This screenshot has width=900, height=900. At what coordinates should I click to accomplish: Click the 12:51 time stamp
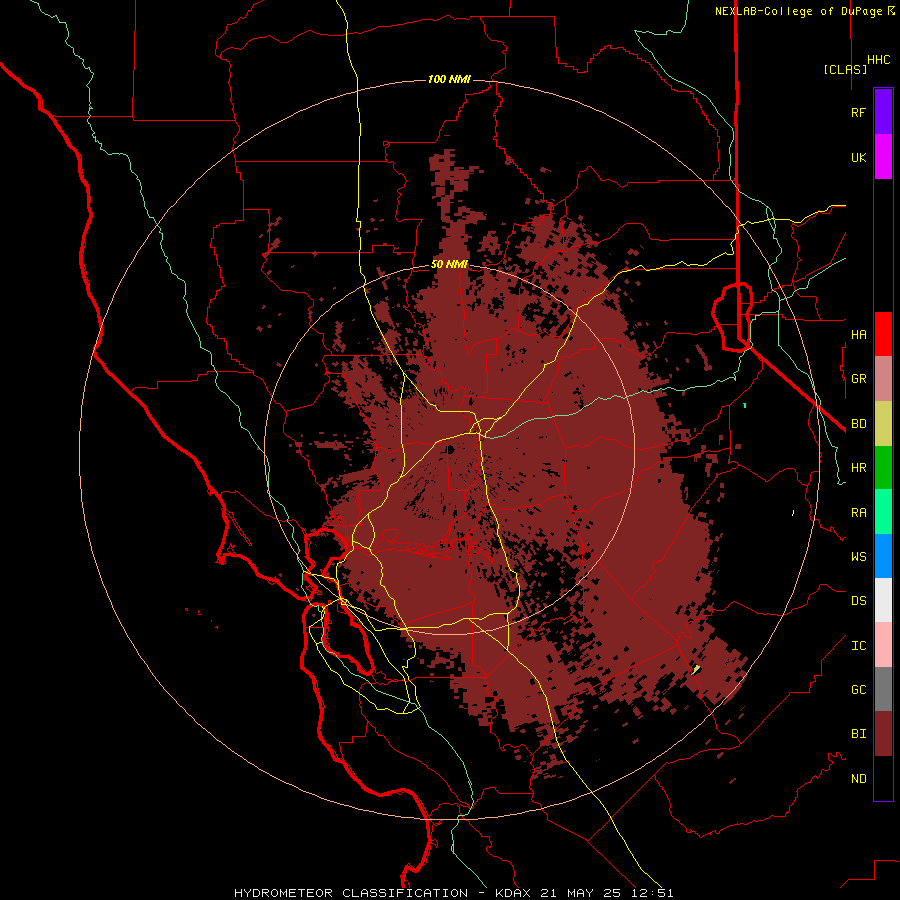pos(655,893)
